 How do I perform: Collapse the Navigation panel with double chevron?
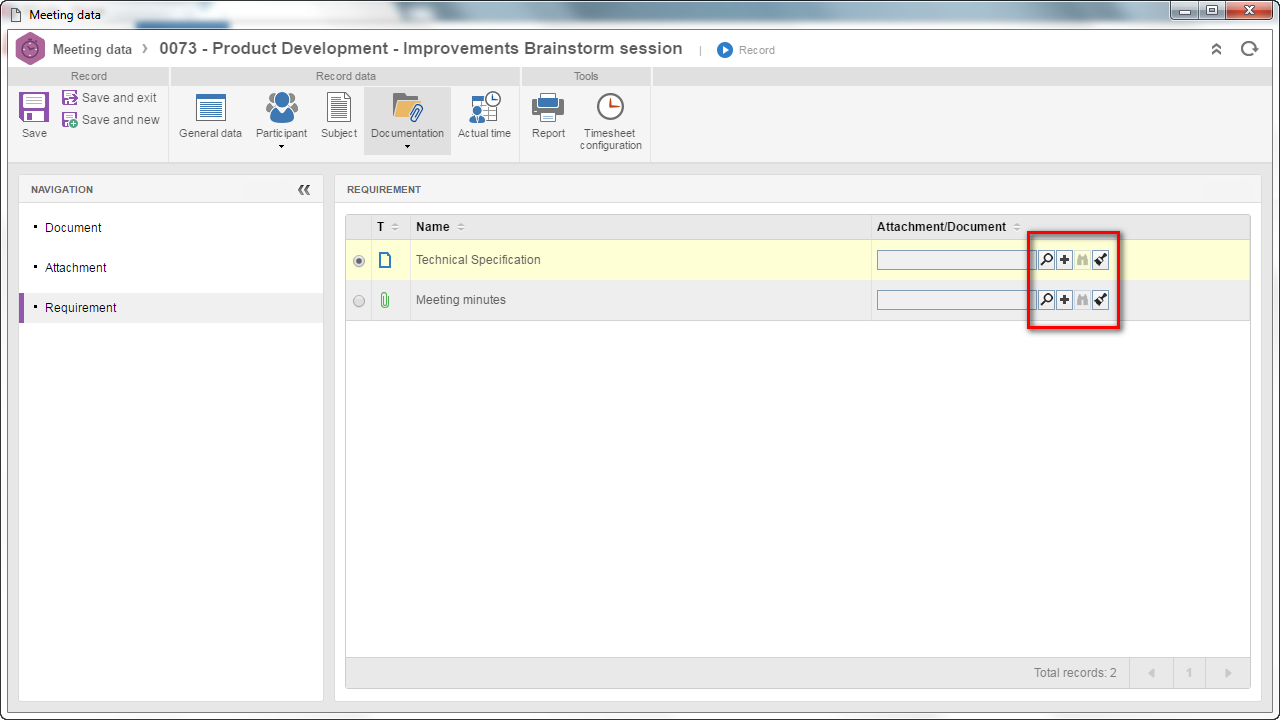tap(304, 189)
